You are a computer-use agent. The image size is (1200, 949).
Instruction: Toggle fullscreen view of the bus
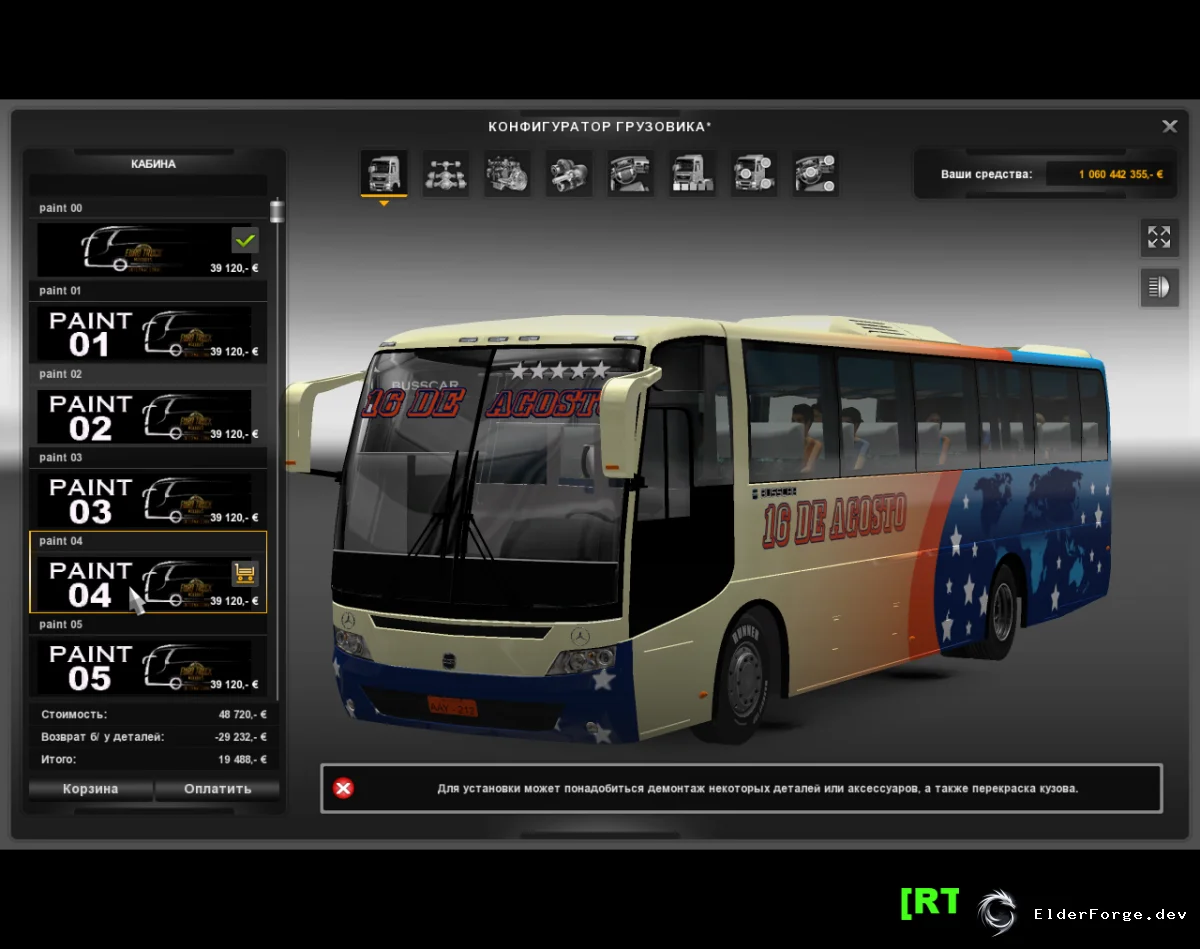click(1159, 237)
